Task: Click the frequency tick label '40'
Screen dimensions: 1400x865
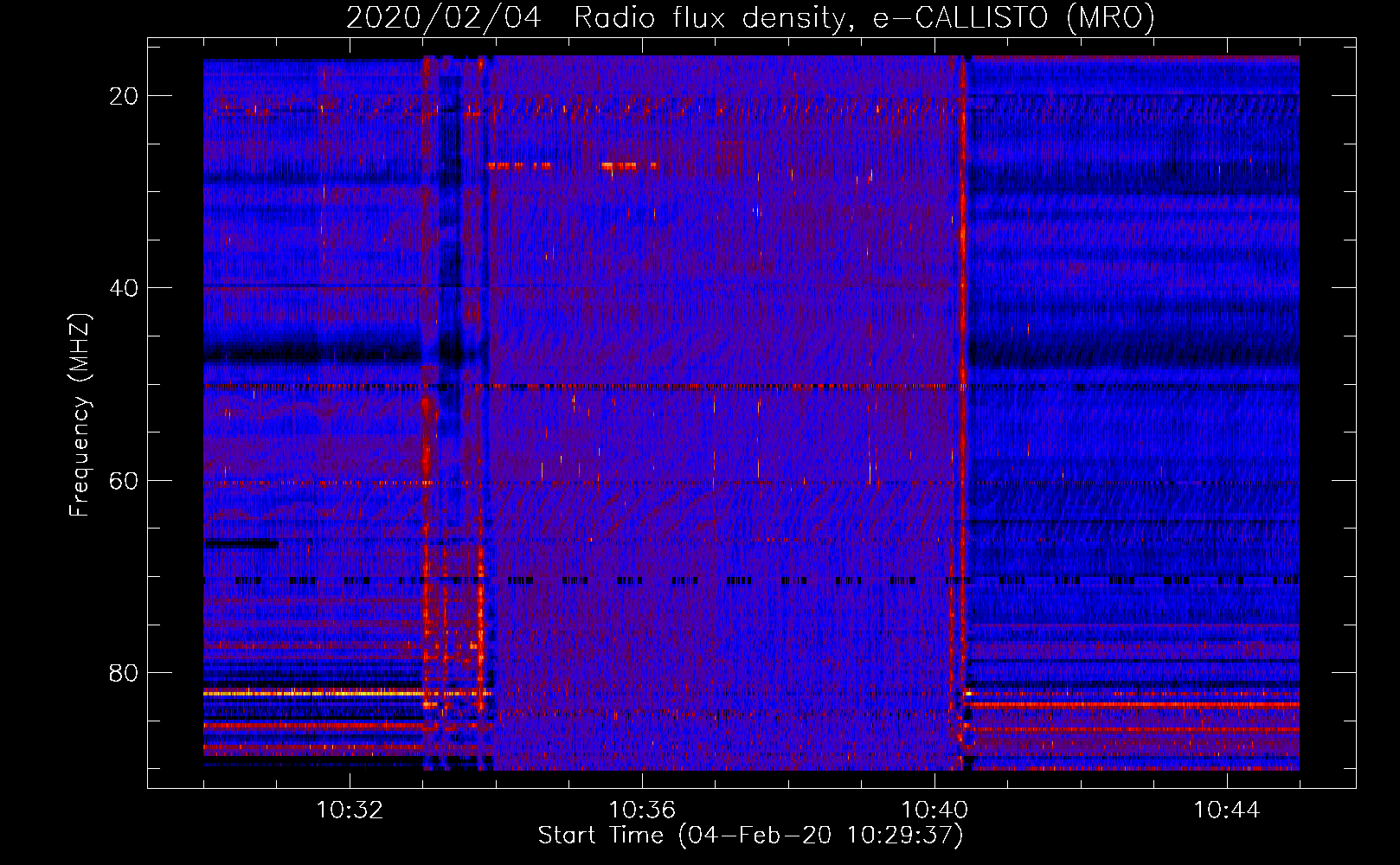Action: (124, 288)
